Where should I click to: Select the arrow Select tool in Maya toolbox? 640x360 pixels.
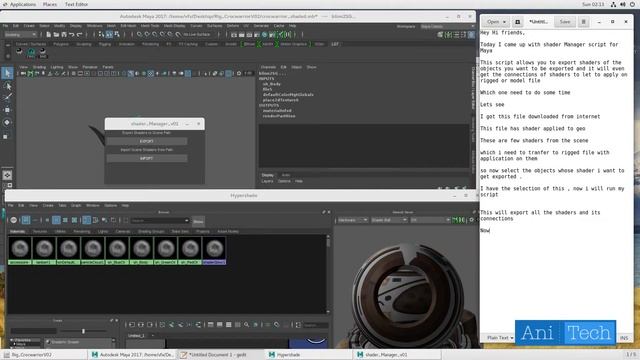[x=7, y=73]
